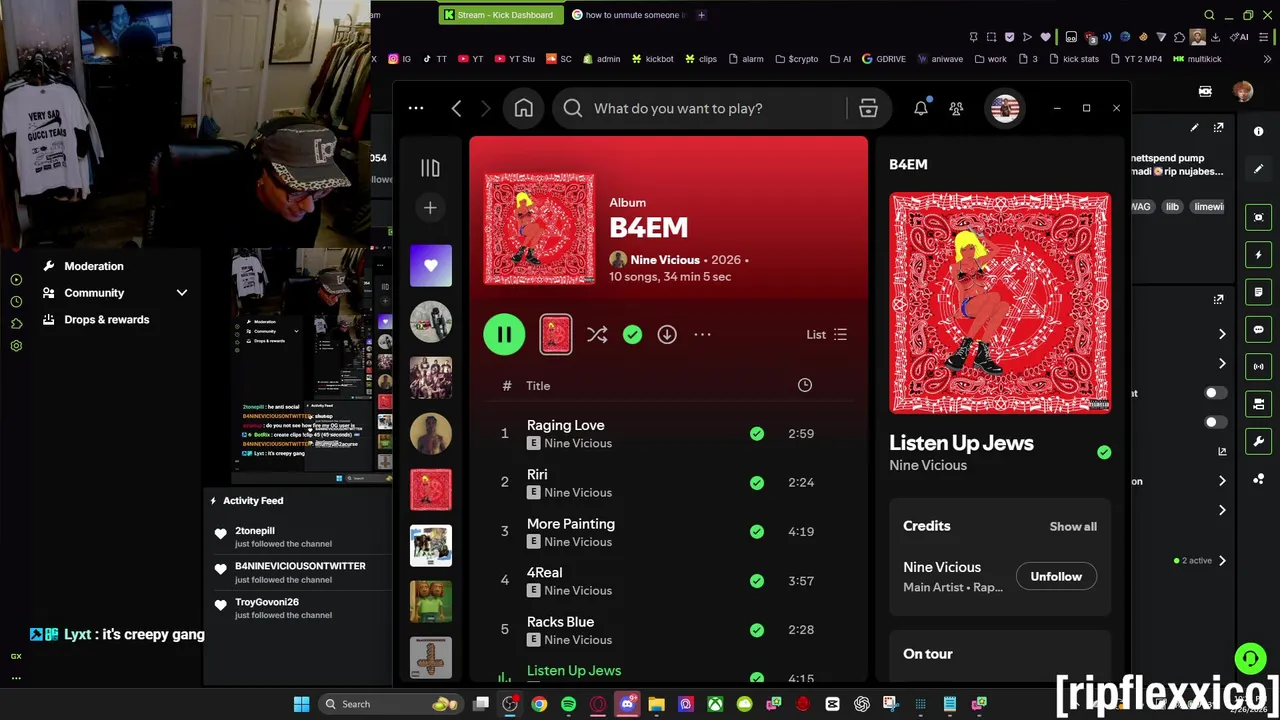Remove B4EM album from library via green checkmark
The image size is (1280, 720).
[632, 335]
